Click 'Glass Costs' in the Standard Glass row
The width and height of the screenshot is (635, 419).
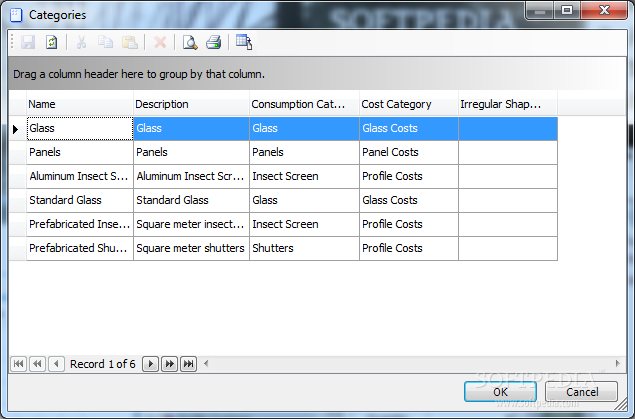tap(409, 200)
